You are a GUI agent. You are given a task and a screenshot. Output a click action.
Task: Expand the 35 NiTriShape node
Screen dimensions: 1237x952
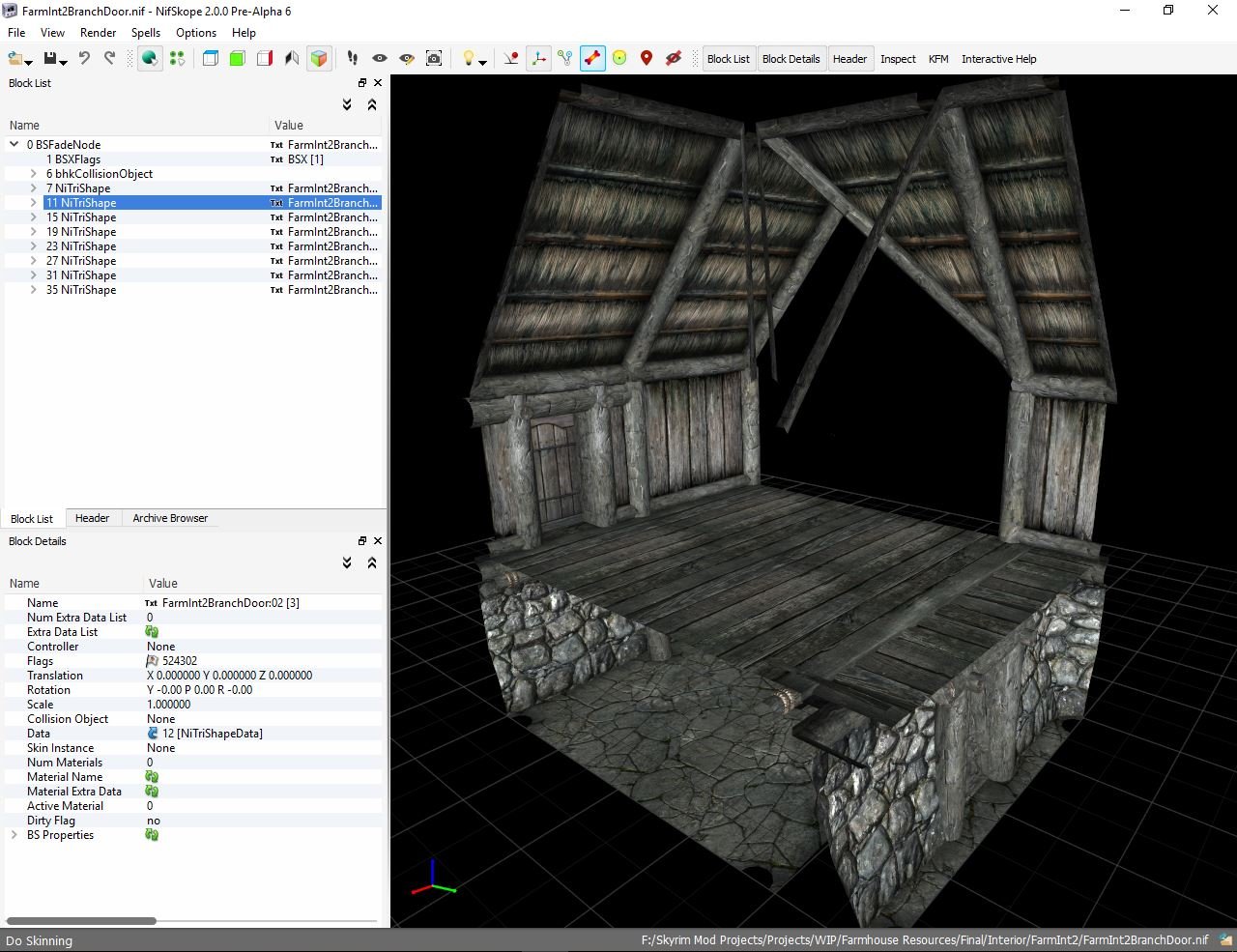tap(34, 290)
